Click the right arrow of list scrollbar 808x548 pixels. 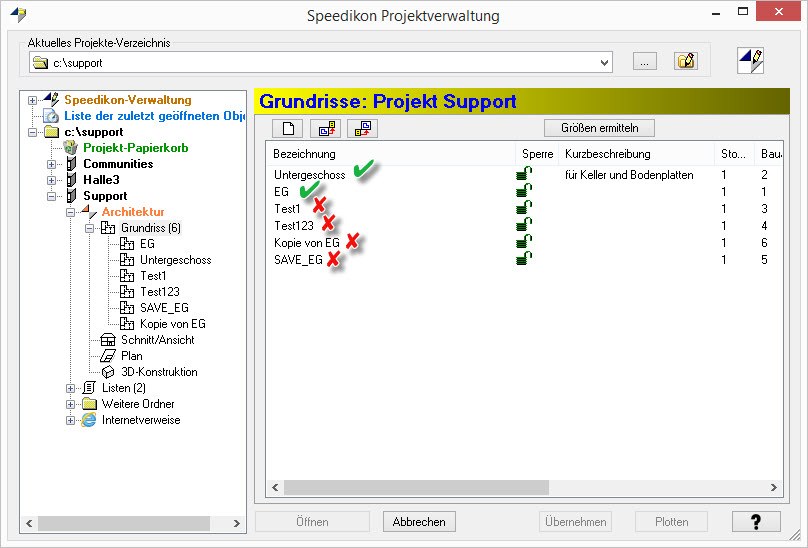coord(773,487)
